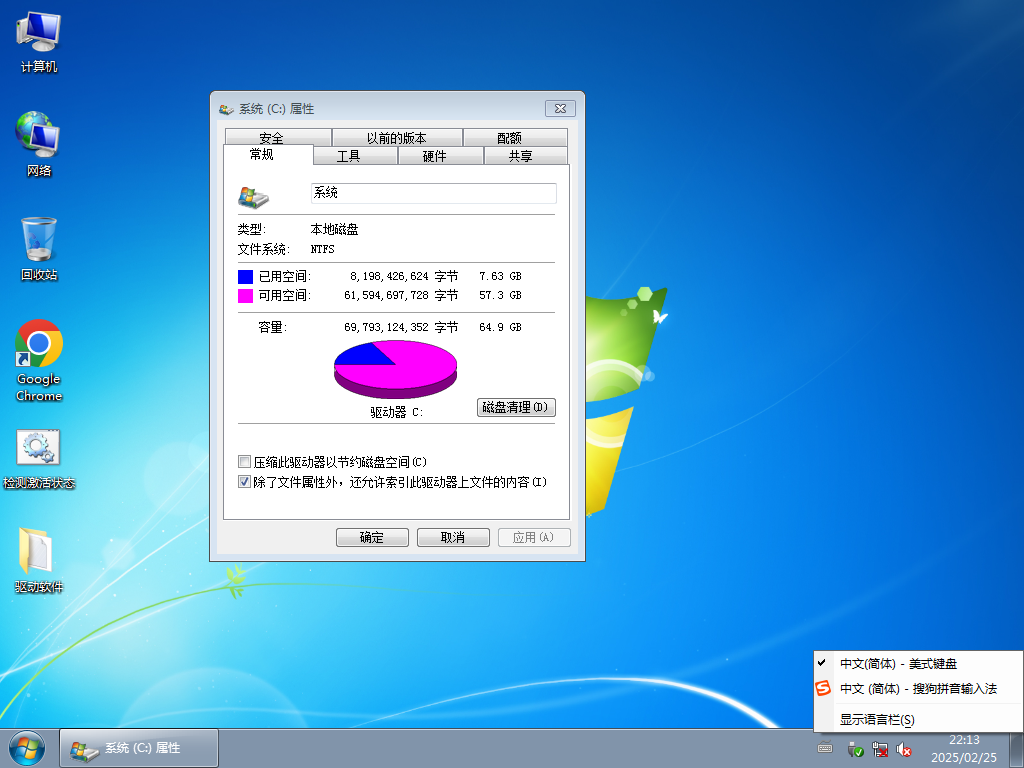Uncheck the allow file content indexing checkbox
The width and height of the screenshot is (1024, 768).
click(244, 482)
